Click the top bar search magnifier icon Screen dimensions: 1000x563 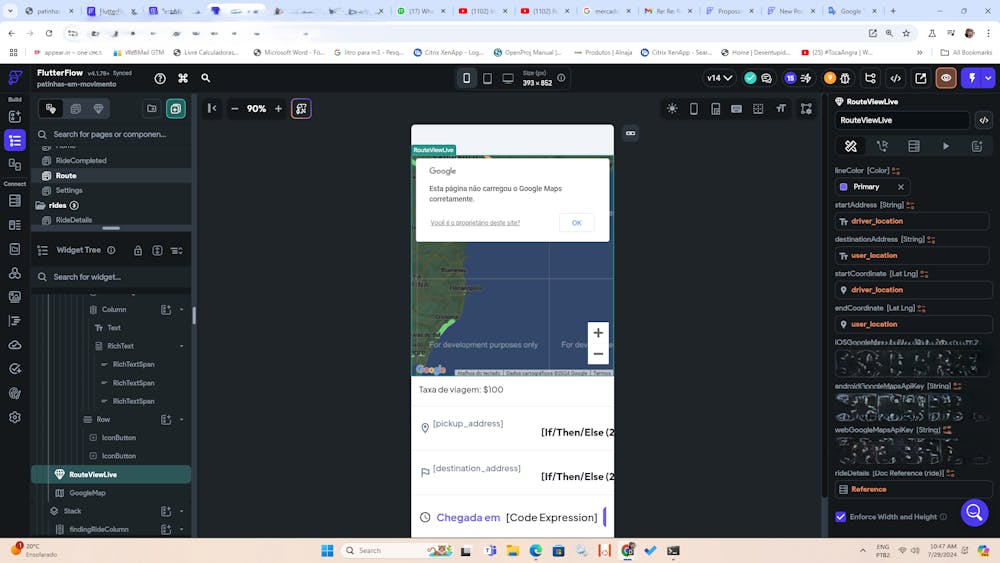(x=205, y=78)
